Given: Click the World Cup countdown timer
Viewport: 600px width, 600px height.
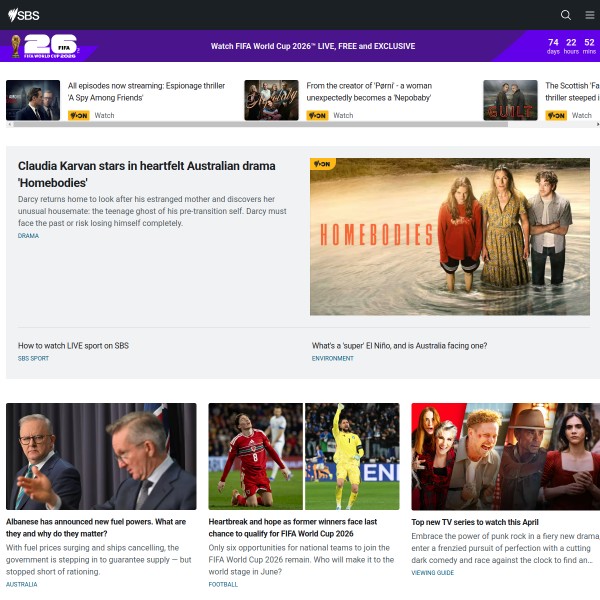Looking at the screenshot, I should point(570,46).
